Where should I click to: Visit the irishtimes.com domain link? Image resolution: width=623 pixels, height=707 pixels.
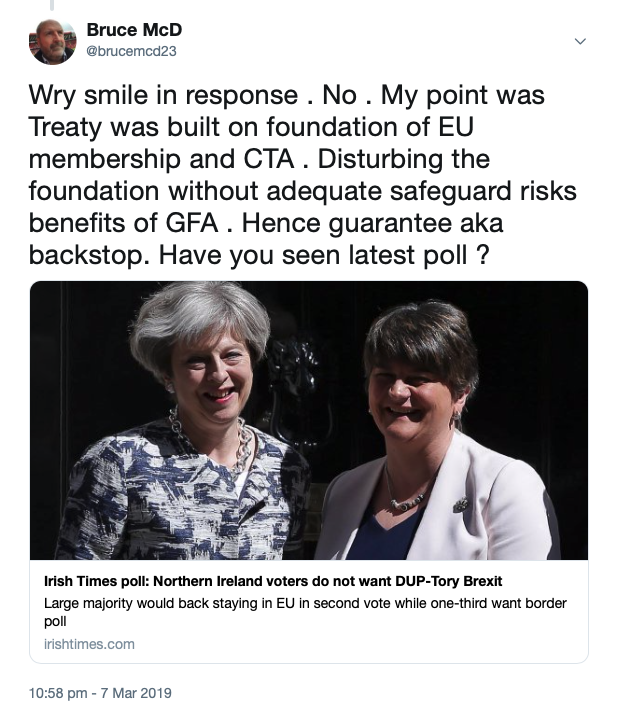pos(89,644)
